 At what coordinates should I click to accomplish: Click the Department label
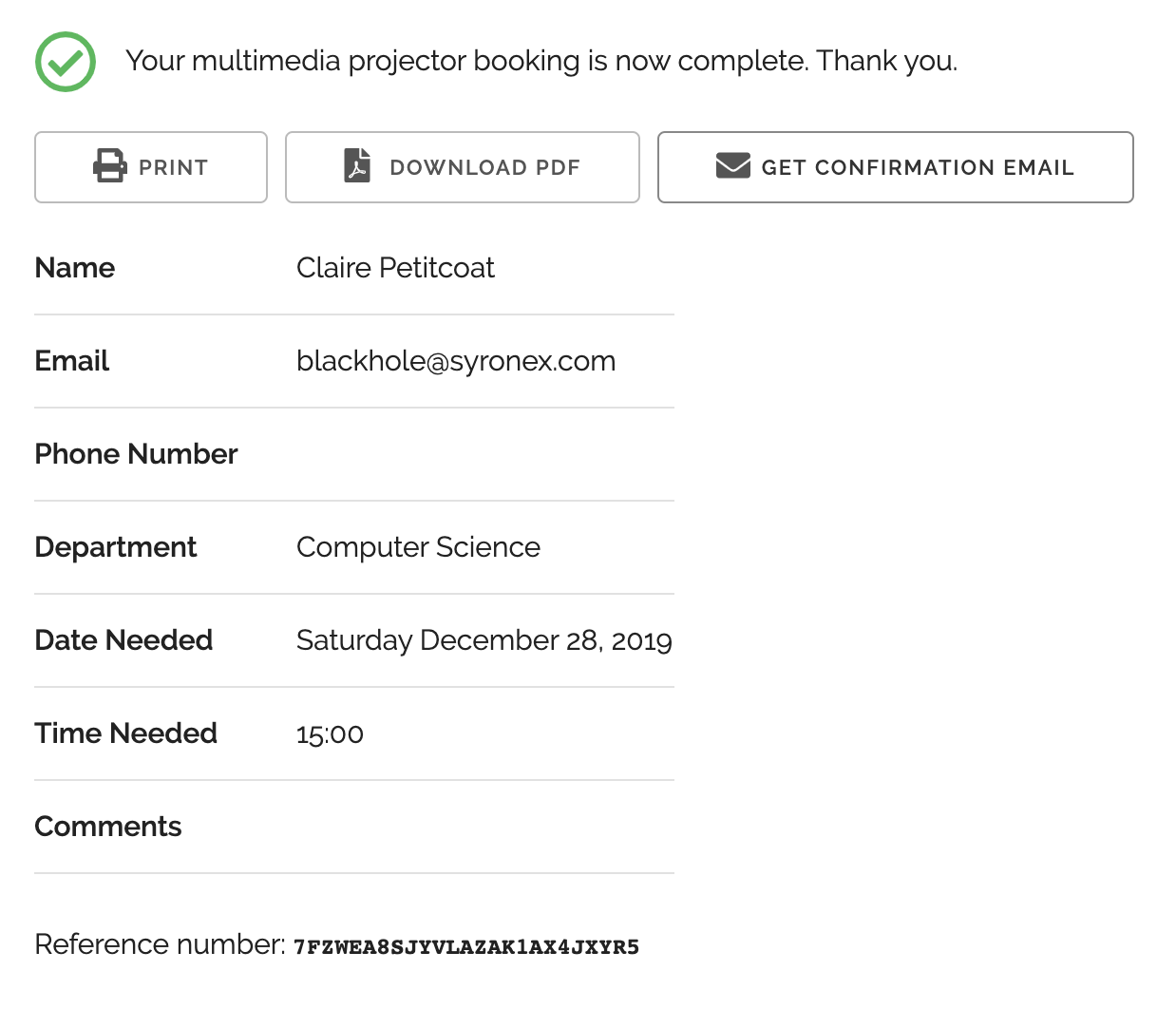point(116,547)
